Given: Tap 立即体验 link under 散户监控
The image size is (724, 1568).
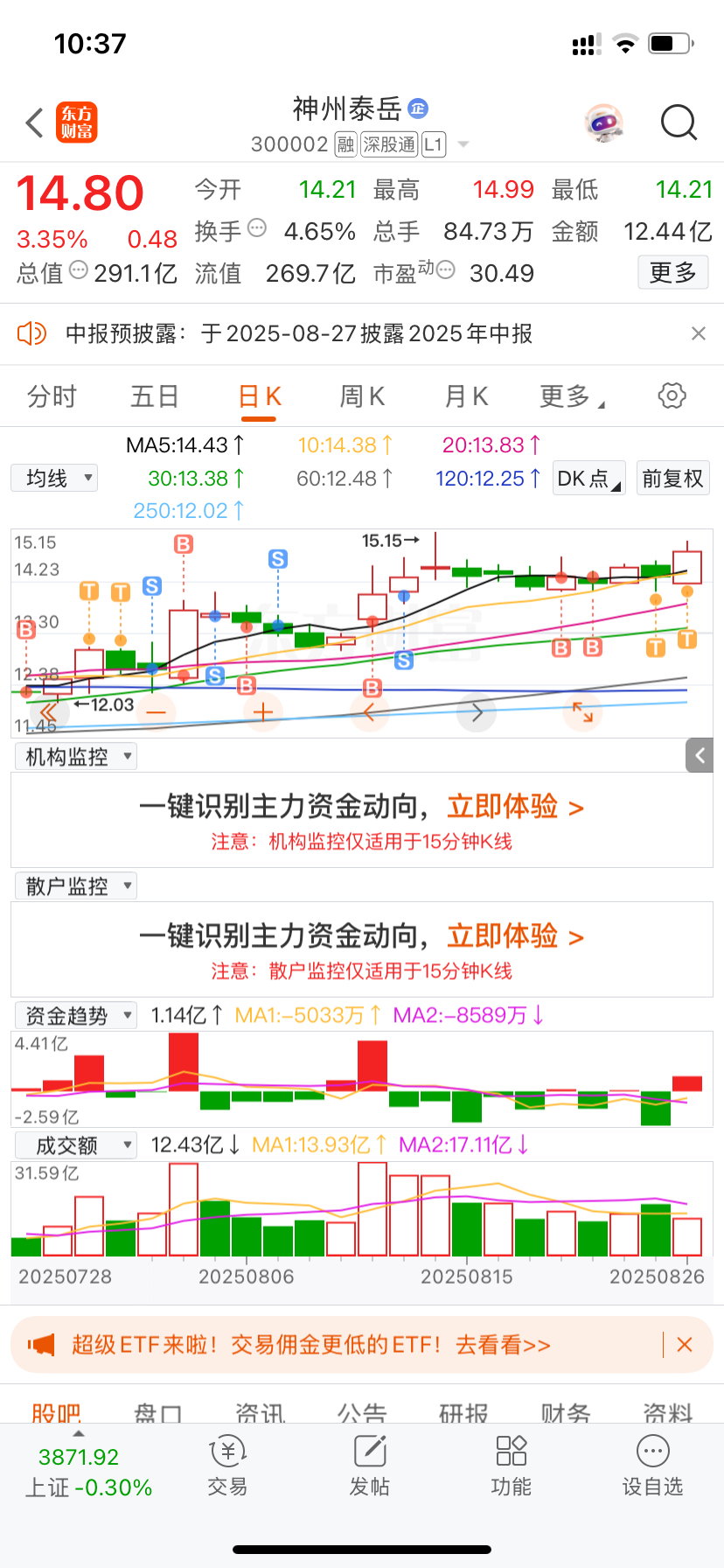Looking at the screenshot, I should pyautogui.click(x=515, y=935).
